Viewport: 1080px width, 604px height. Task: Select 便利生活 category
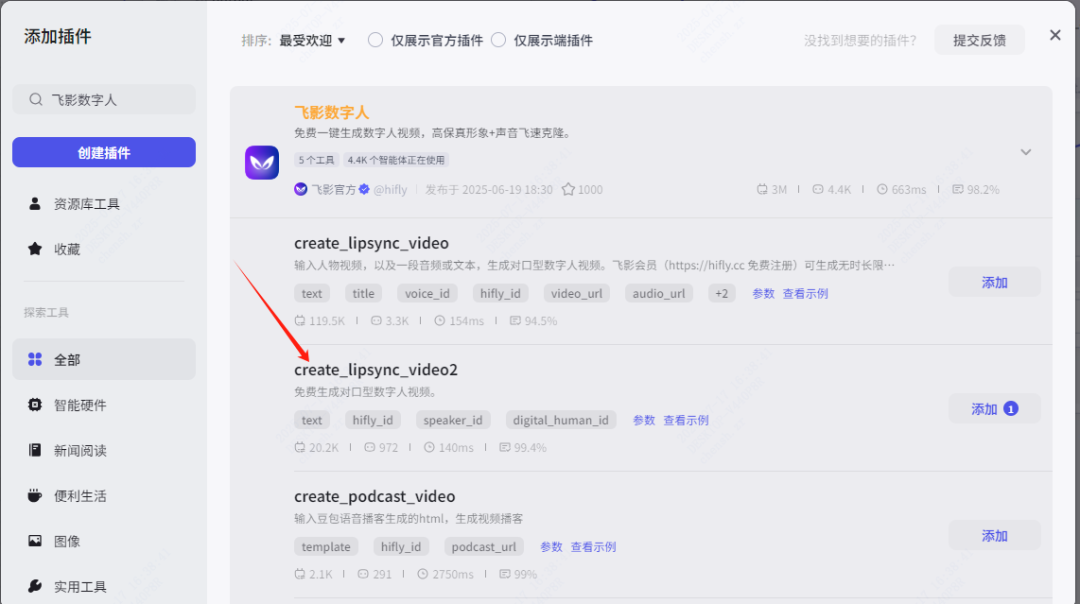tap(104, 496)
